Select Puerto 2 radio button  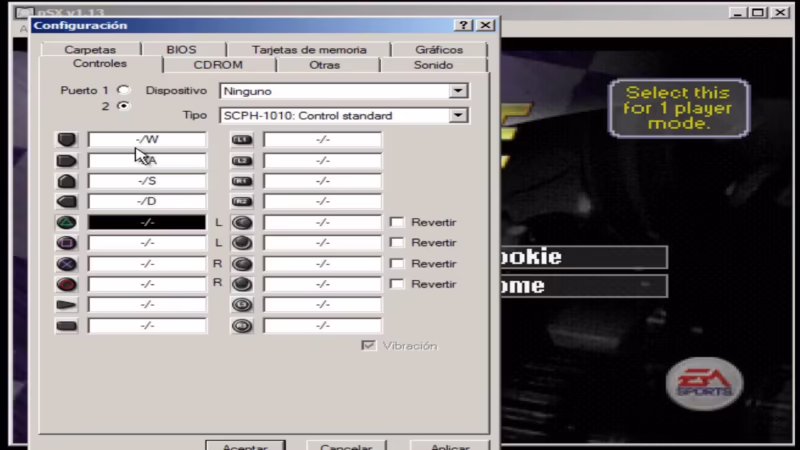tap(124, 106)
